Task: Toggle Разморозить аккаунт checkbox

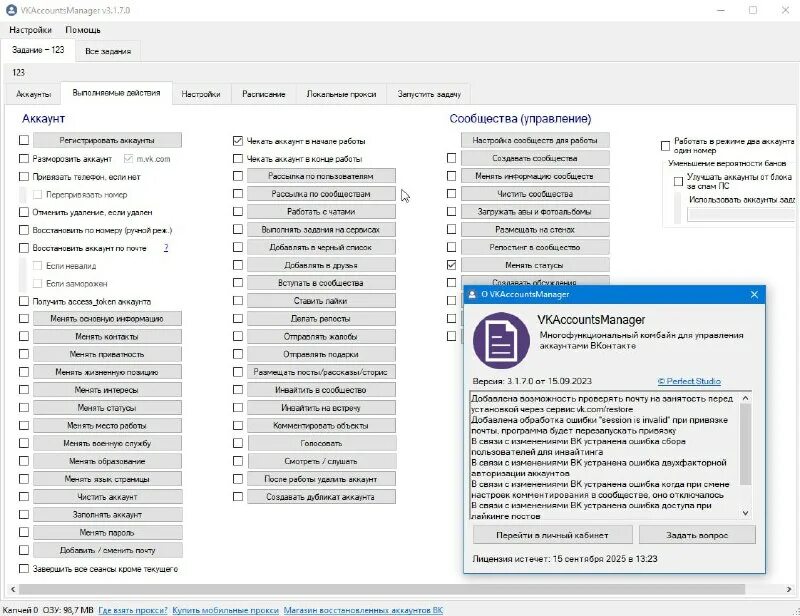Action: pyautogui.click(x=24, y=159)
